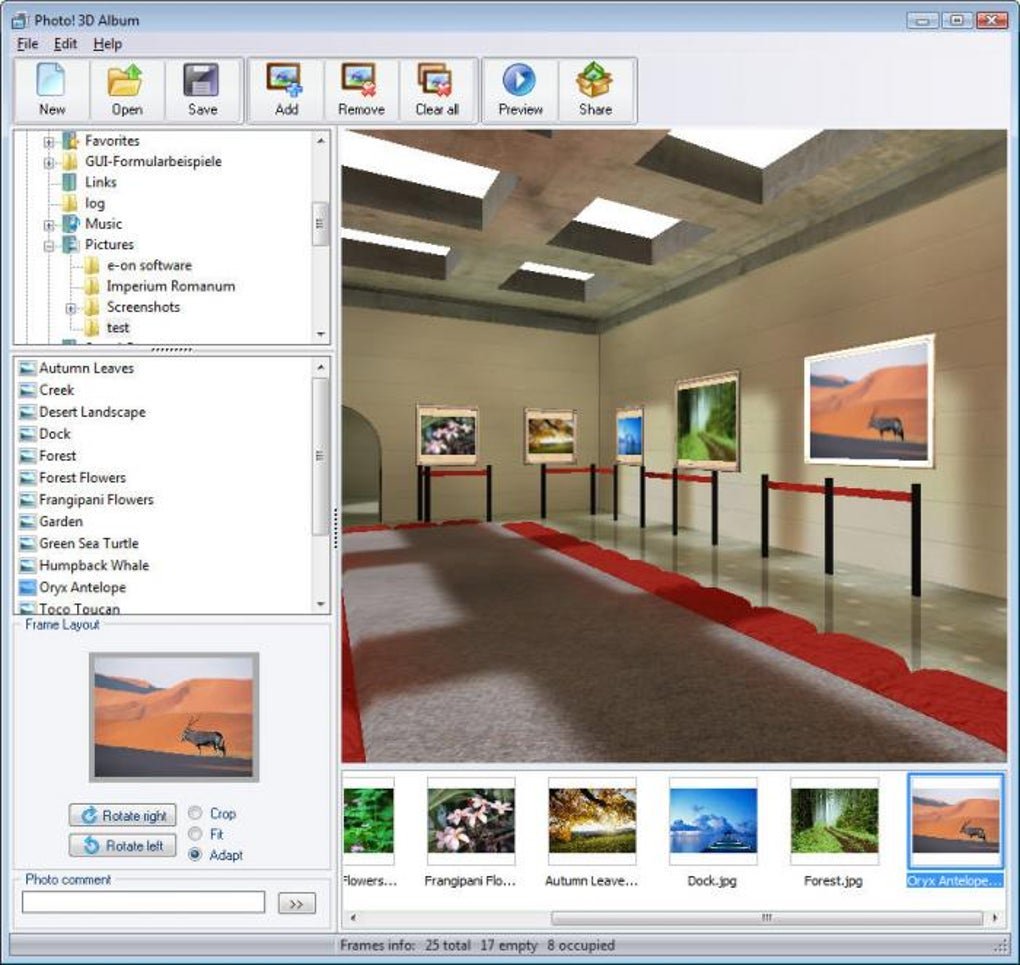Click the Favorites folder icon in tree
The height and width of the screenshot is (965, 1020).
(x=70, y=141)
